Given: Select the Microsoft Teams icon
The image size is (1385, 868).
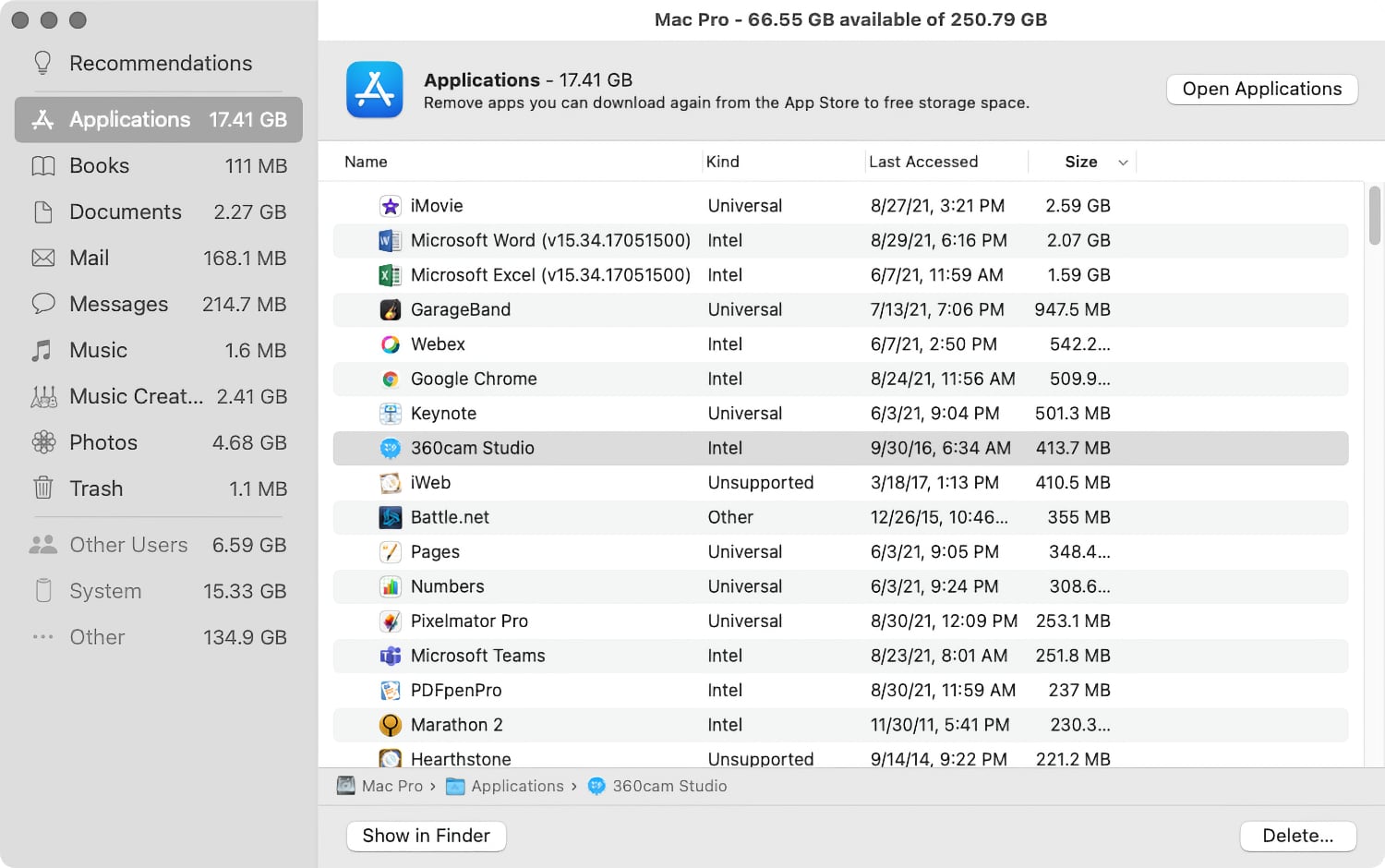Looking at the screenshot, I should [x=391, y=656].
